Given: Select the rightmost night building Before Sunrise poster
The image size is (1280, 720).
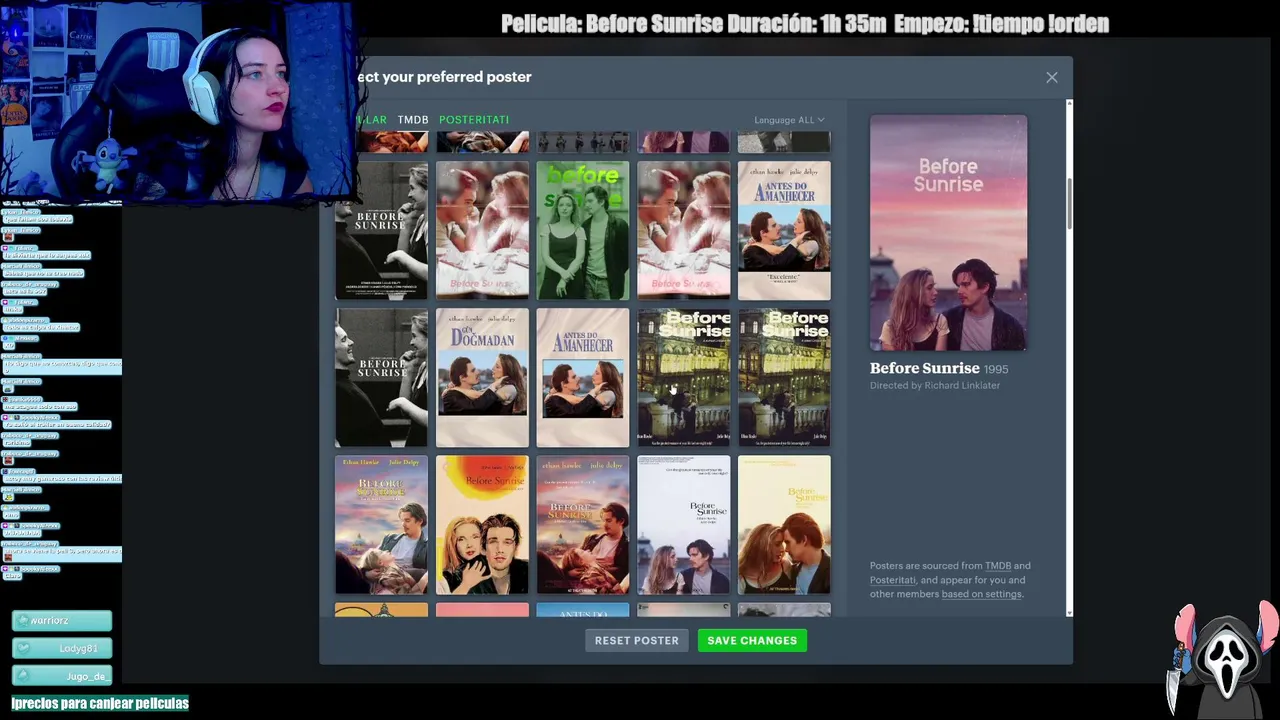Looking at the screenshot, I should [x=784, y=377].
